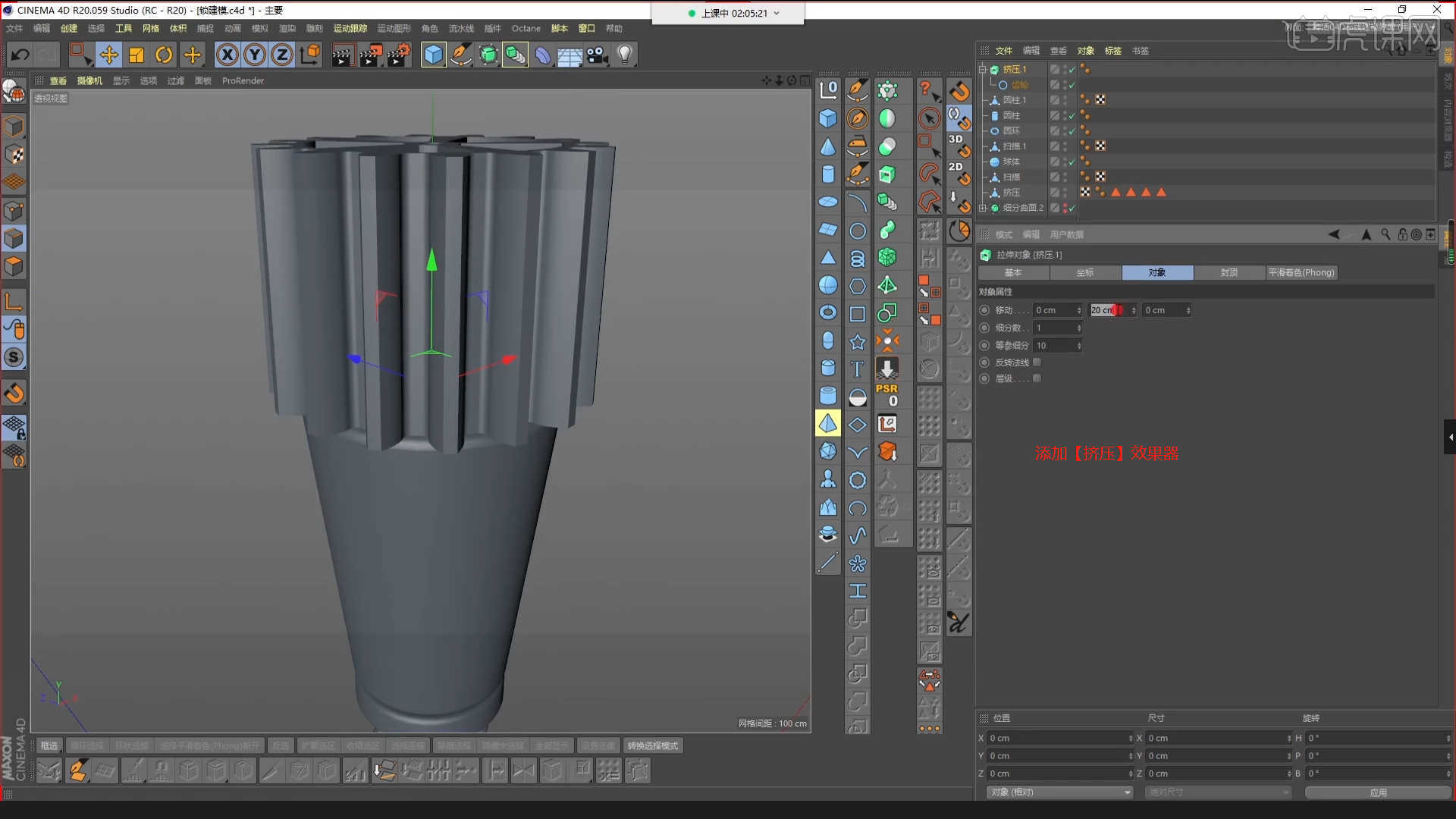Screen dimensions: 1456x819
Task: Go back arrow in attribute manager
Action: click(1334, 234)
